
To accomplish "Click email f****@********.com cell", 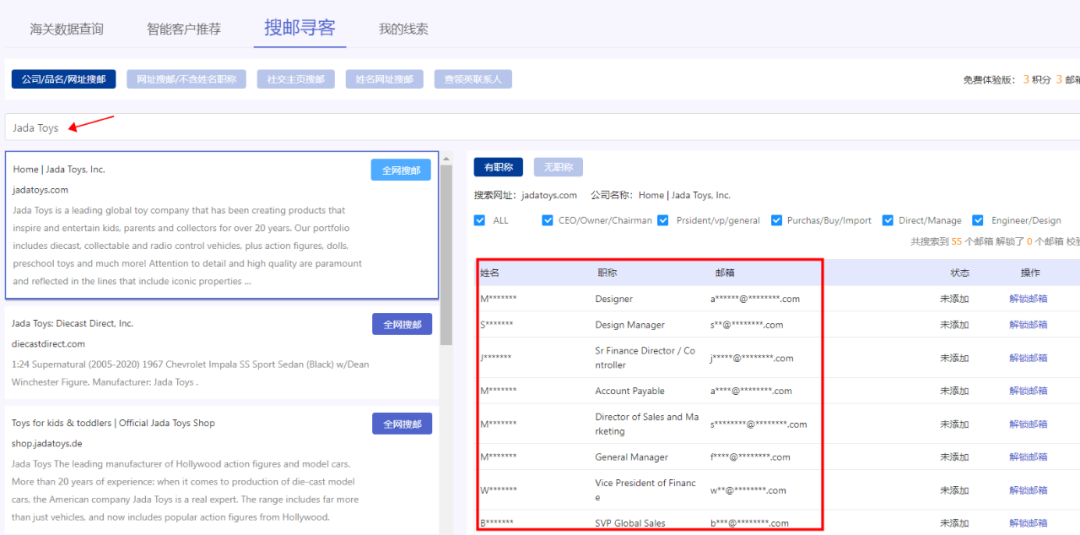I will click(x=750, y=457).
